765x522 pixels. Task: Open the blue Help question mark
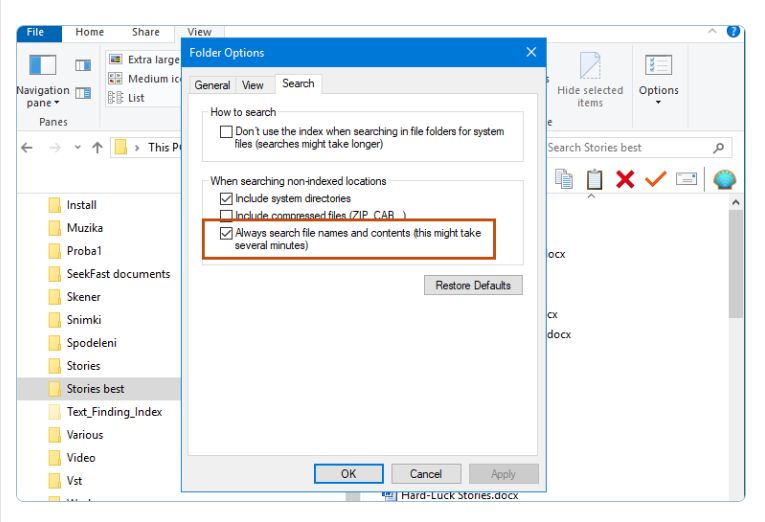point(734,32)
